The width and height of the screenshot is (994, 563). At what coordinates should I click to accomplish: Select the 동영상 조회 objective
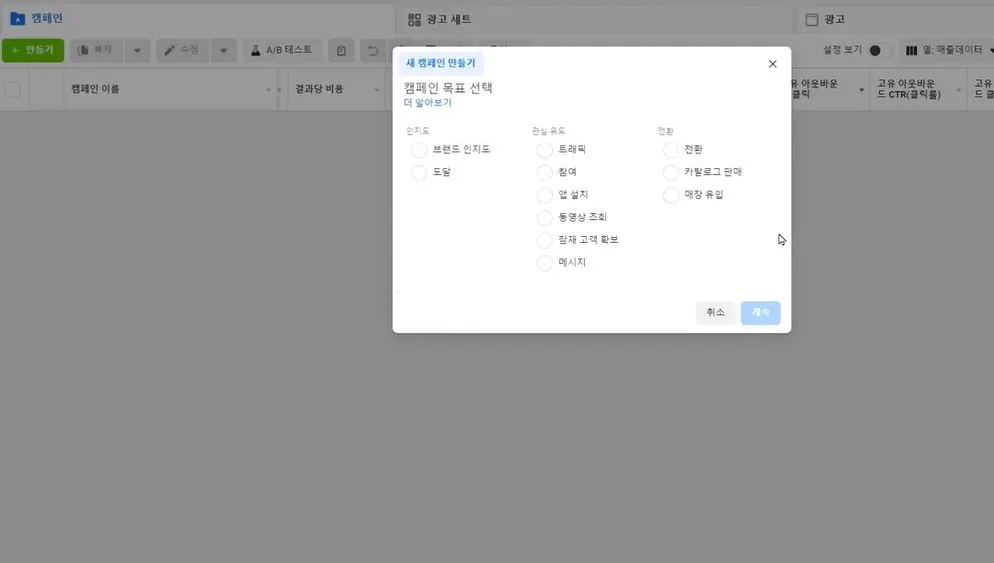pyautogui.click(x=544, y=217)
